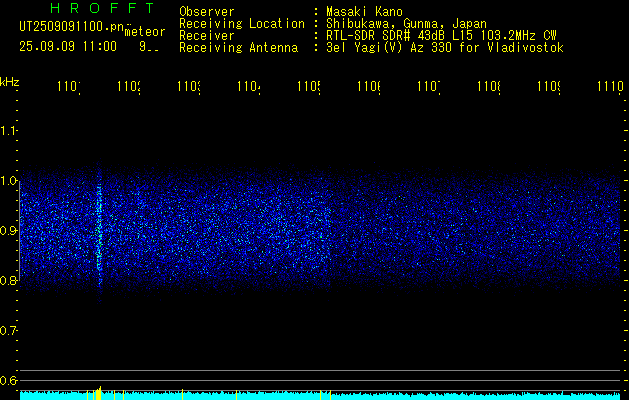Select the file name UT2509091100.pn
The width and height of the screenshot is (629, 400).
72,27
